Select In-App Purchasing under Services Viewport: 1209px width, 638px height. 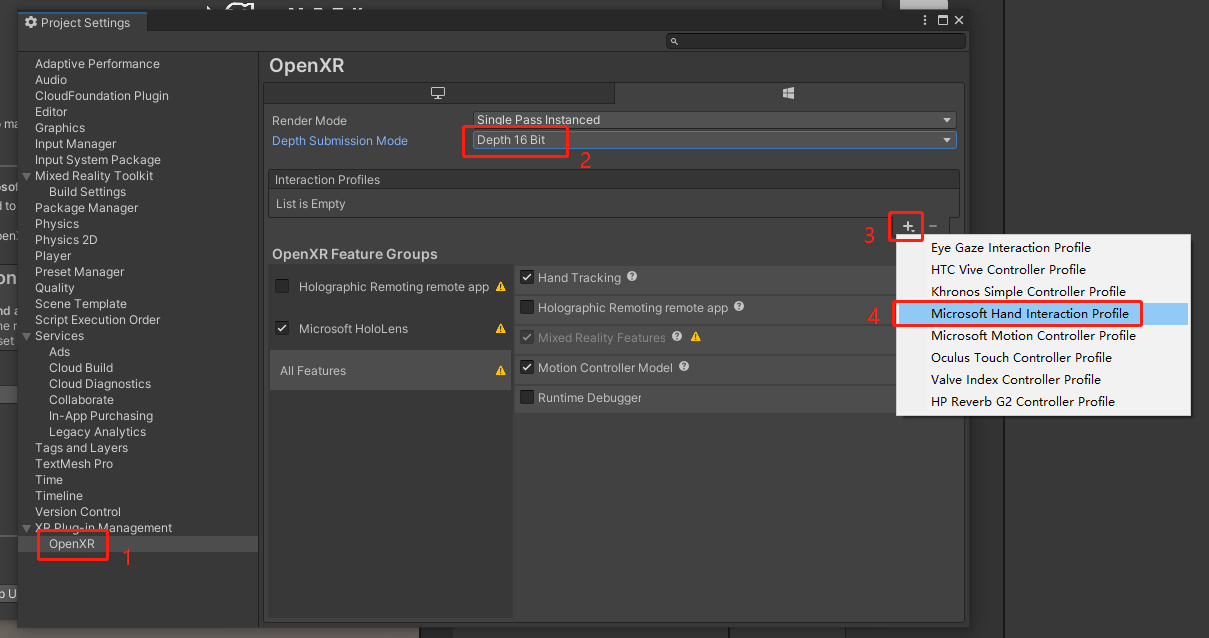[x=101, y=416]
